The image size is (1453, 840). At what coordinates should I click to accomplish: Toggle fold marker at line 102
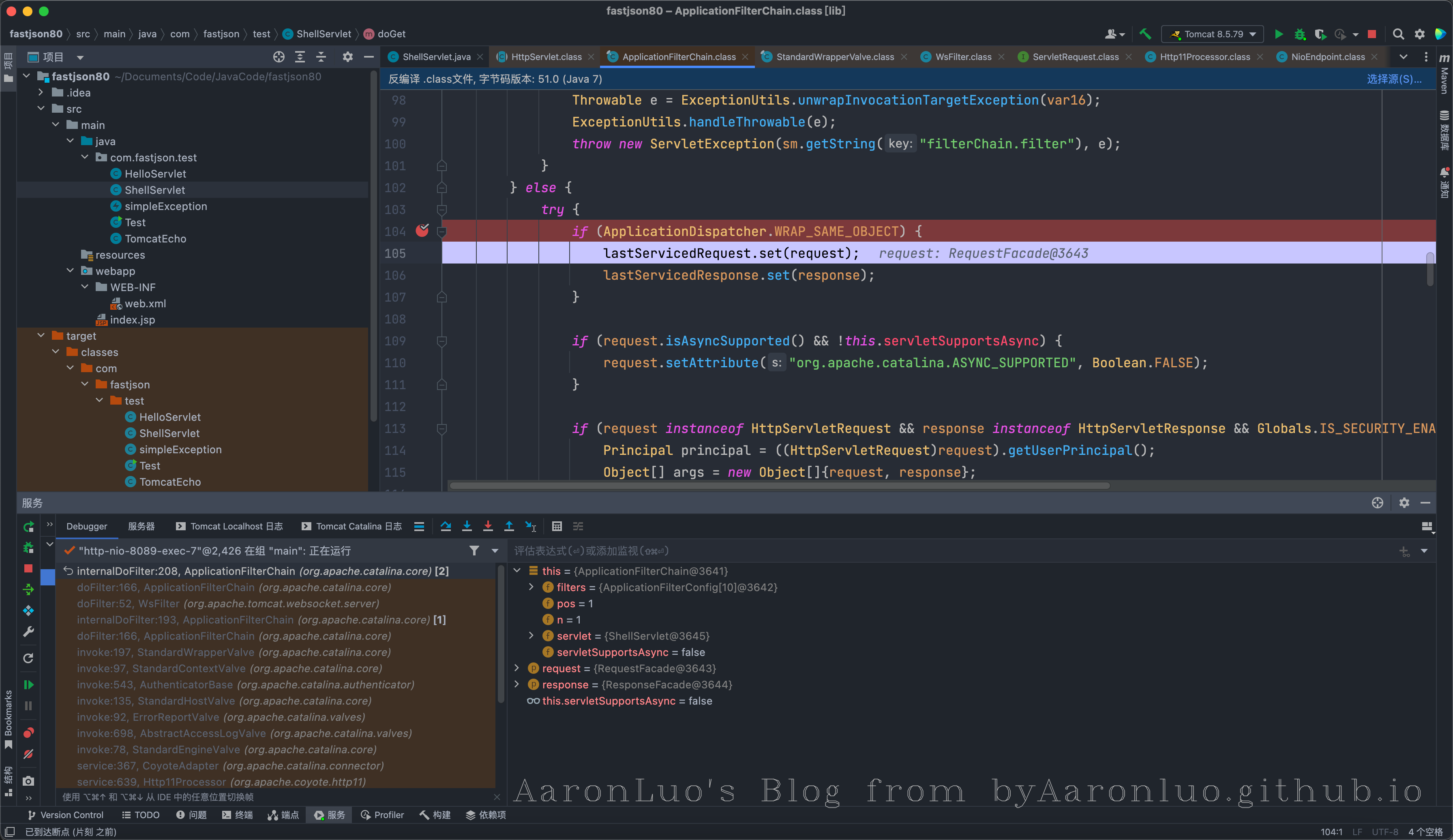tap(441, 187)
